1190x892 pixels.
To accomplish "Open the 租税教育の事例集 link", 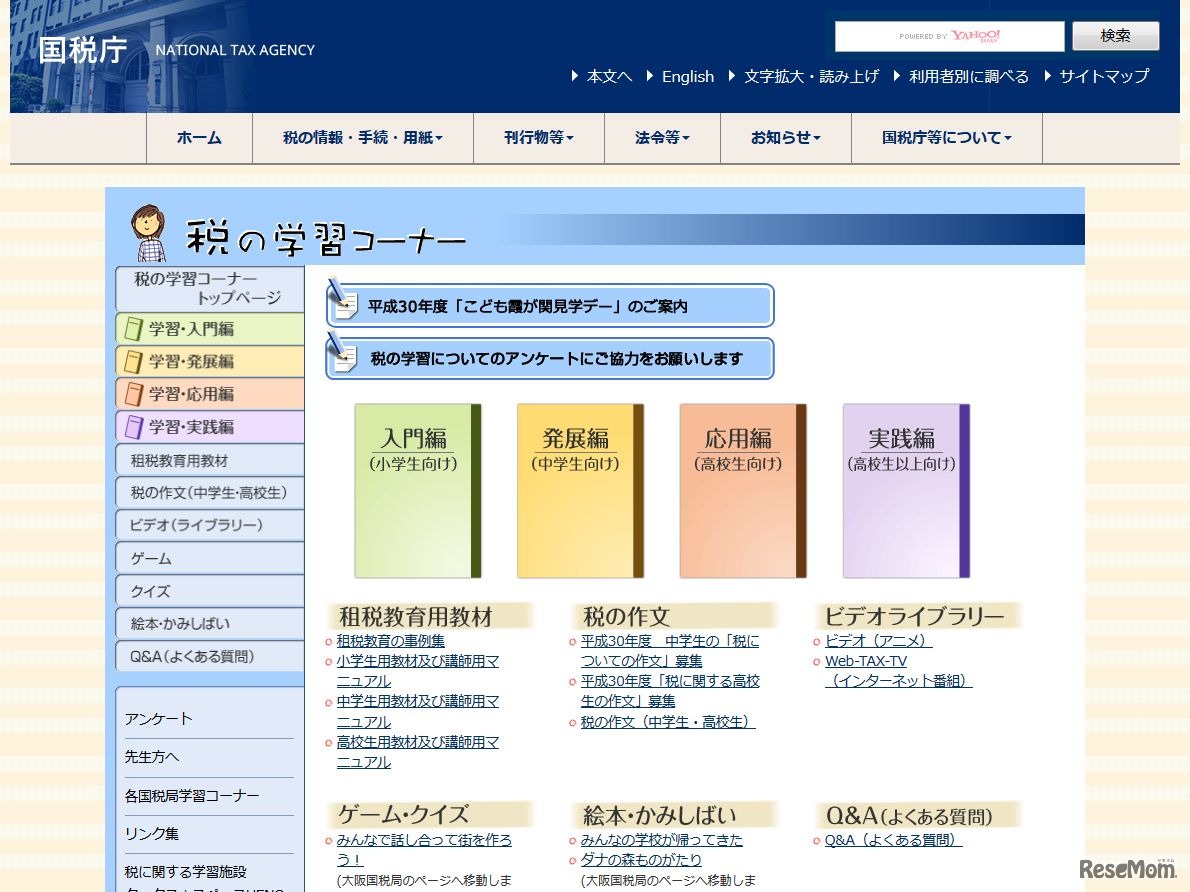I will pyautogui.click(x=389, y=641).
